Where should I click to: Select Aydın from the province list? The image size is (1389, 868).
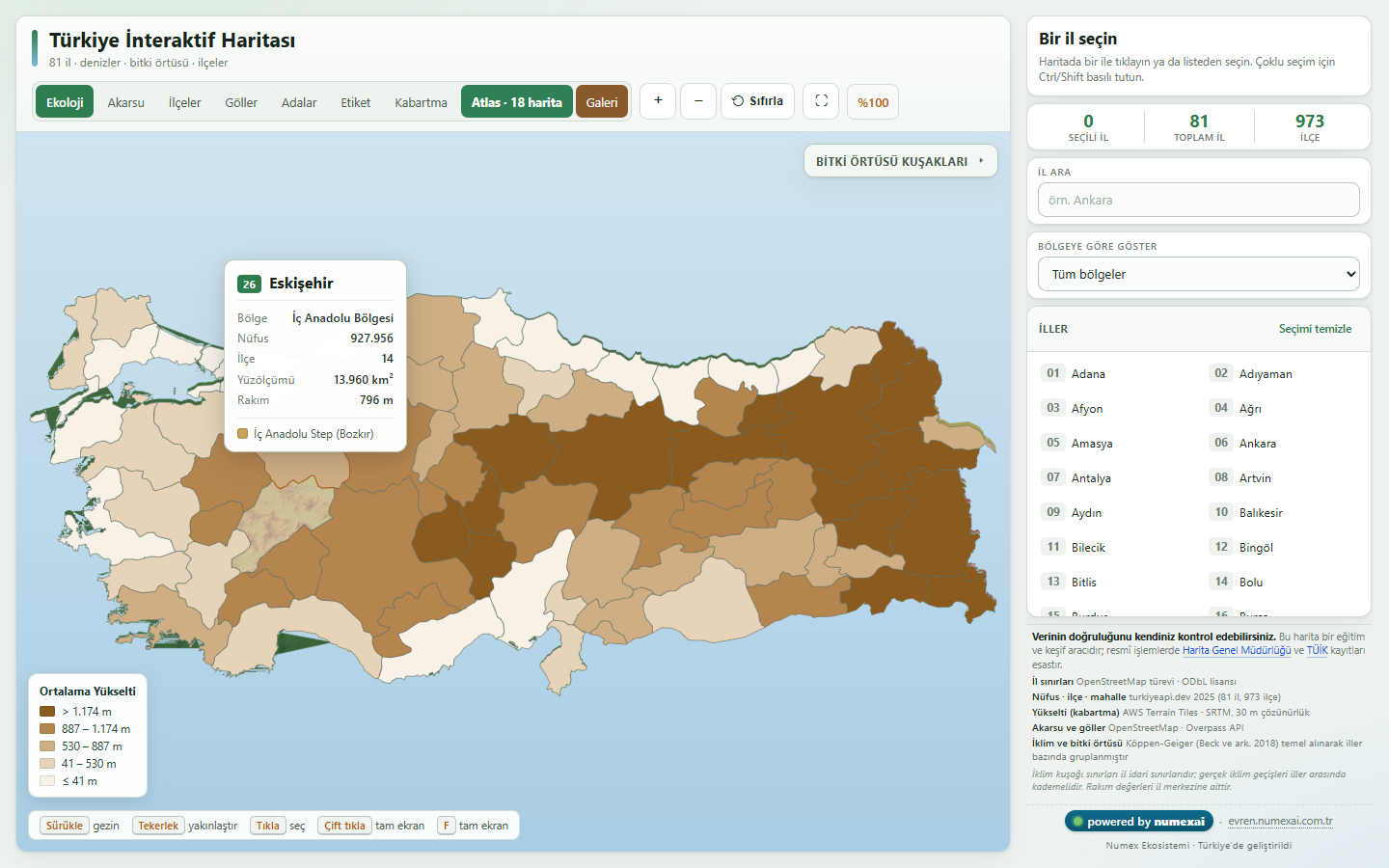pos(1115,512)
